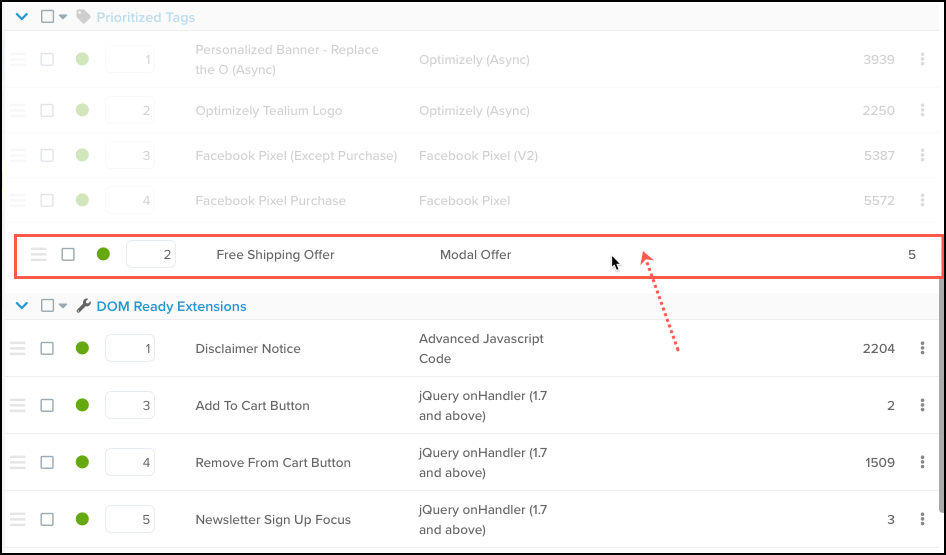Open the Remove From Cart Button extension
Screen dimensions: 946x555
coord(272,463)
